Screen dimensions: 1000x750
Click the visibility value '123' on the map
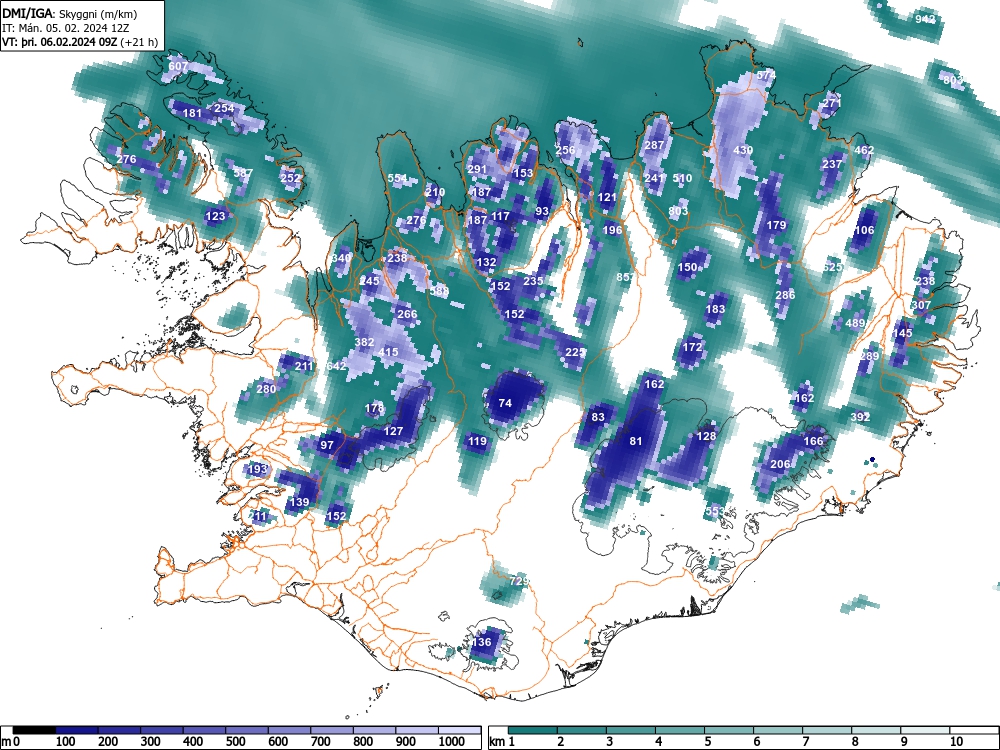(215, 216)
